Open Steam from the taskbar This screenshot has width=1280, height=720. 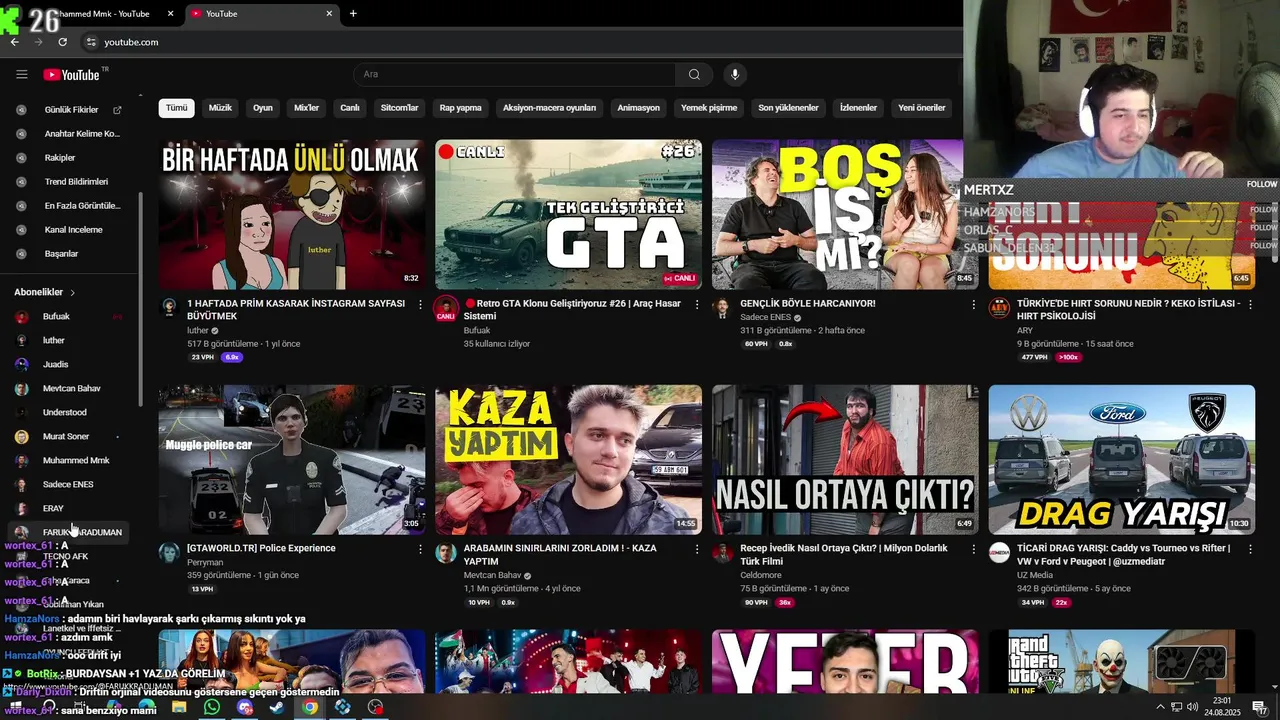click(x=277, y=707)
